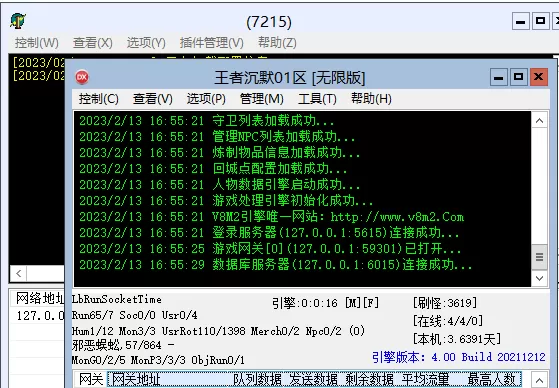Open 控制(W) menu in 7215 window

[x=37, y=43]
